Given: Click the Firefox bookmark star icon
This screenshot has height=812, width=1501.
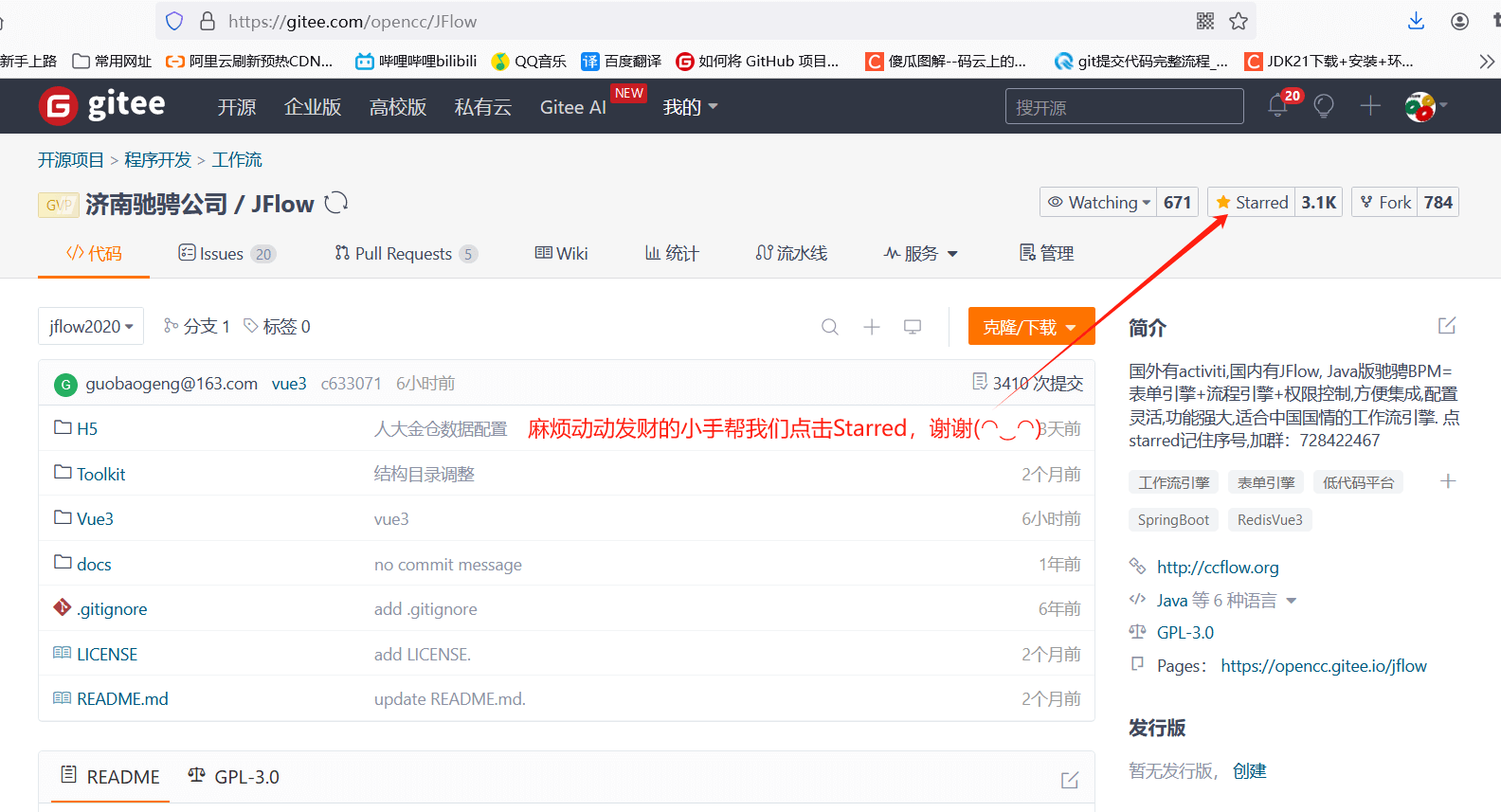Looking at the screenshot, I should point(1239,21).
